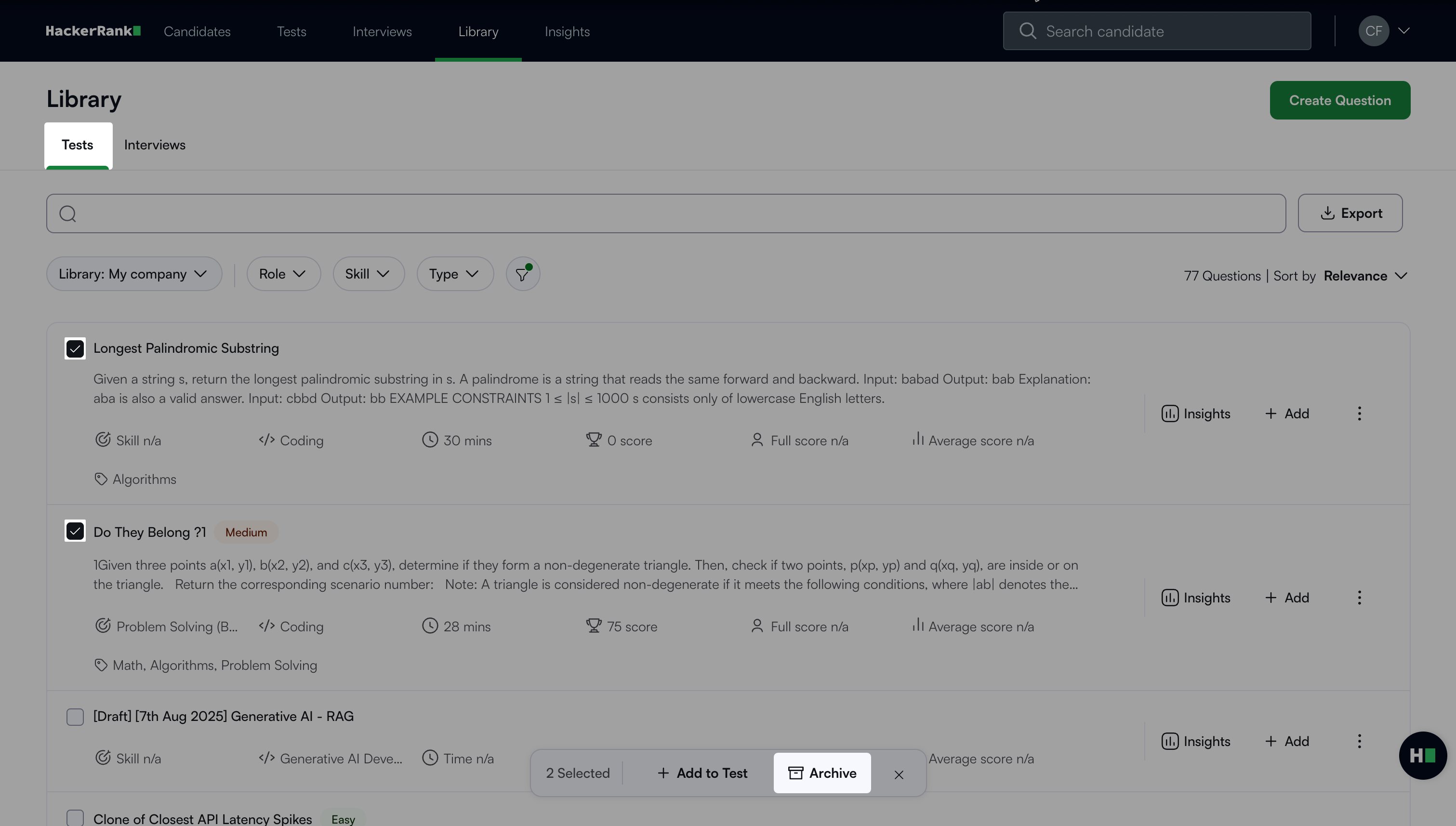This screenshot has width=1456, height=826.
Task: Click the HackerRank help widget icon
Action: (x=1422, y=755)
